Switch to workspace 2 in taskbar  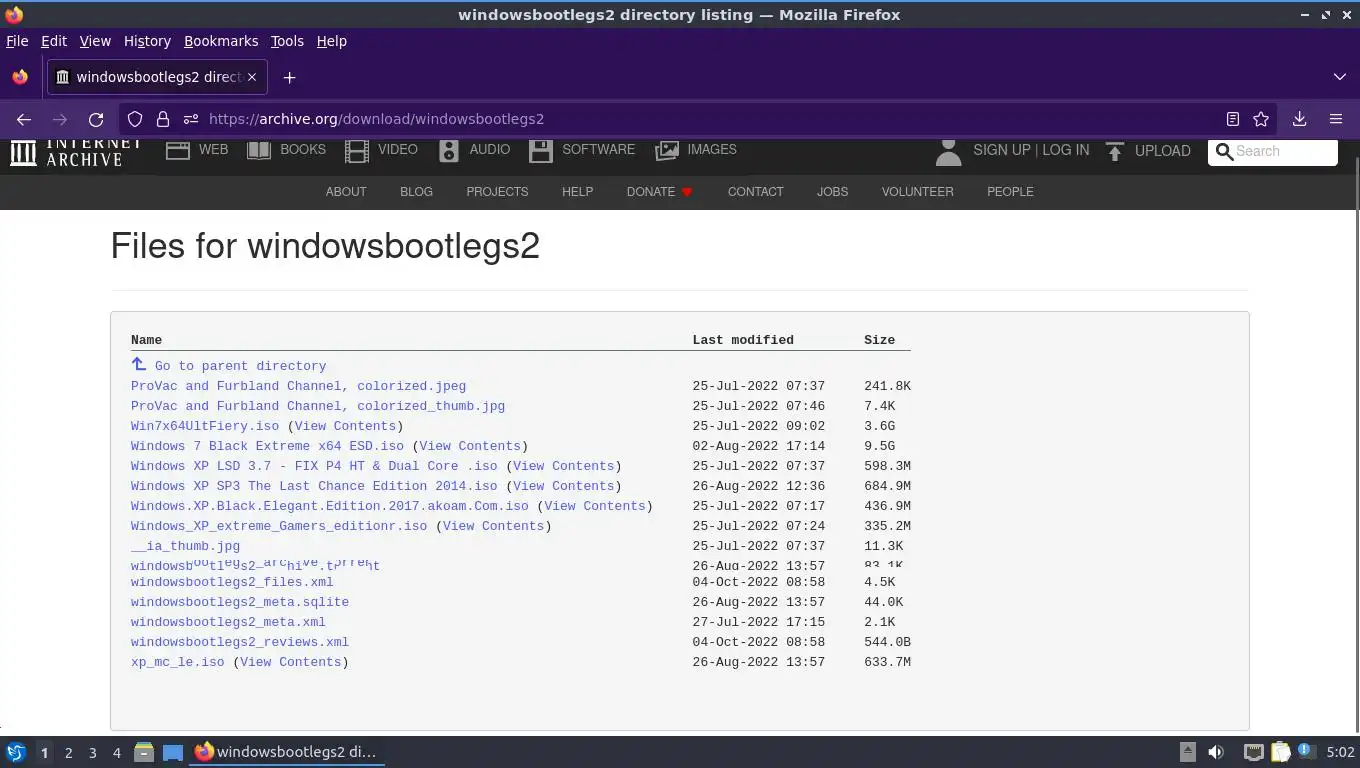click(x=68, y=753)
